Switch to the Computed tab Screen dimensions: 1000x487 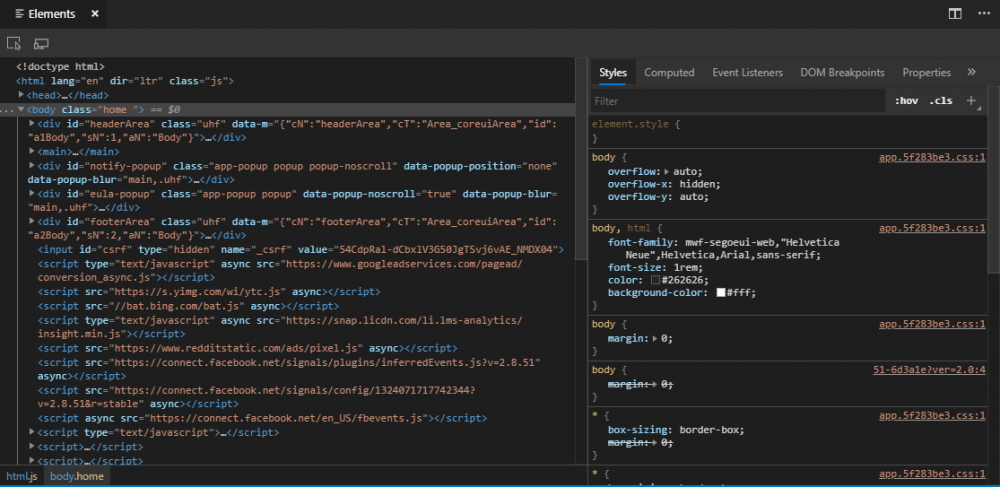(x=669, y=73)
